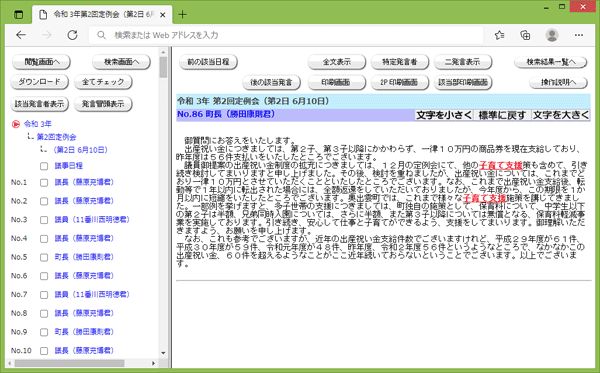
Task: Click the 検索結果一覧へ button
Action: pos(551,62)
